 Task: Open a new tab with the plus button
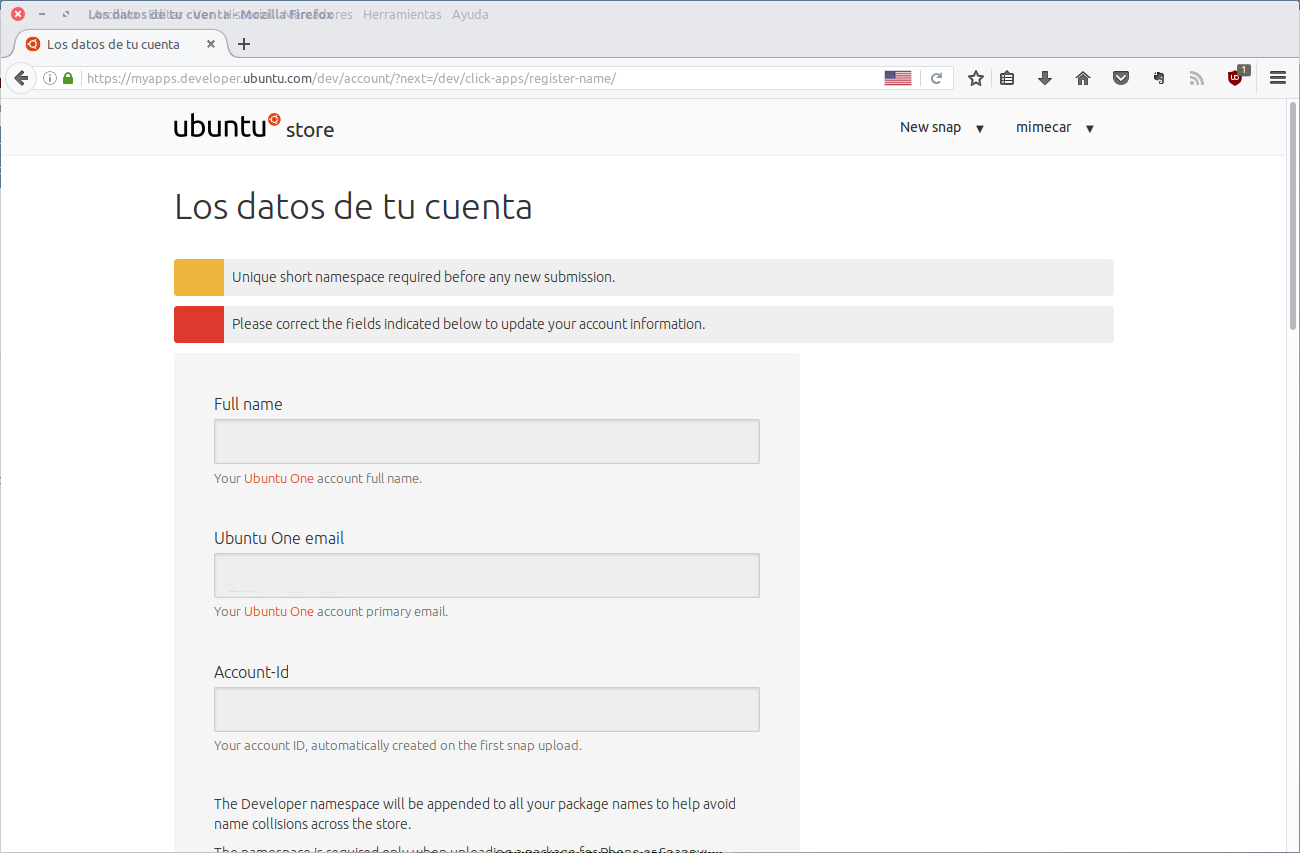point(244,44)
